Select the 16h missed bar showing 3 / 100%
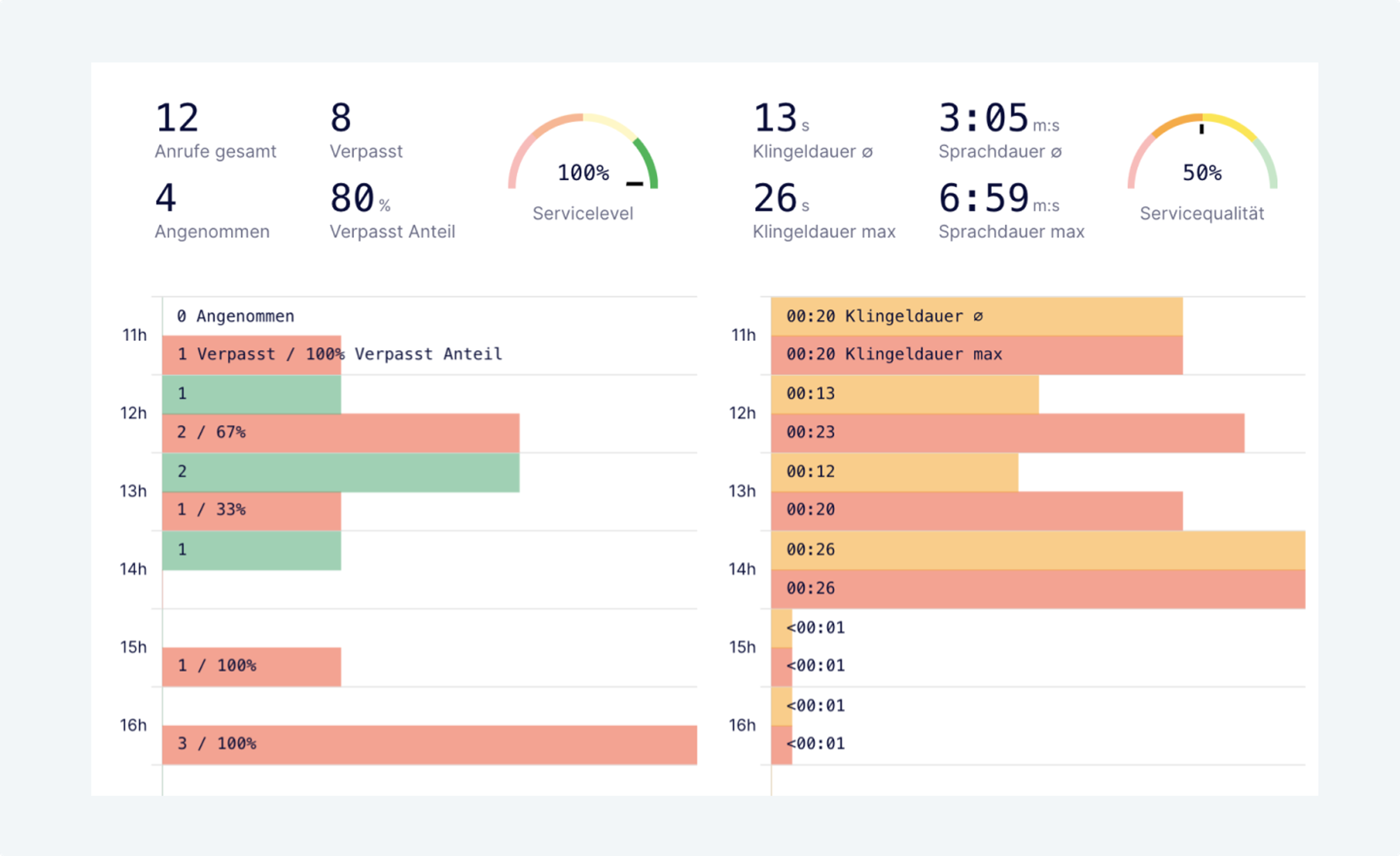1400x856 pixels. (x=429, y=744)
